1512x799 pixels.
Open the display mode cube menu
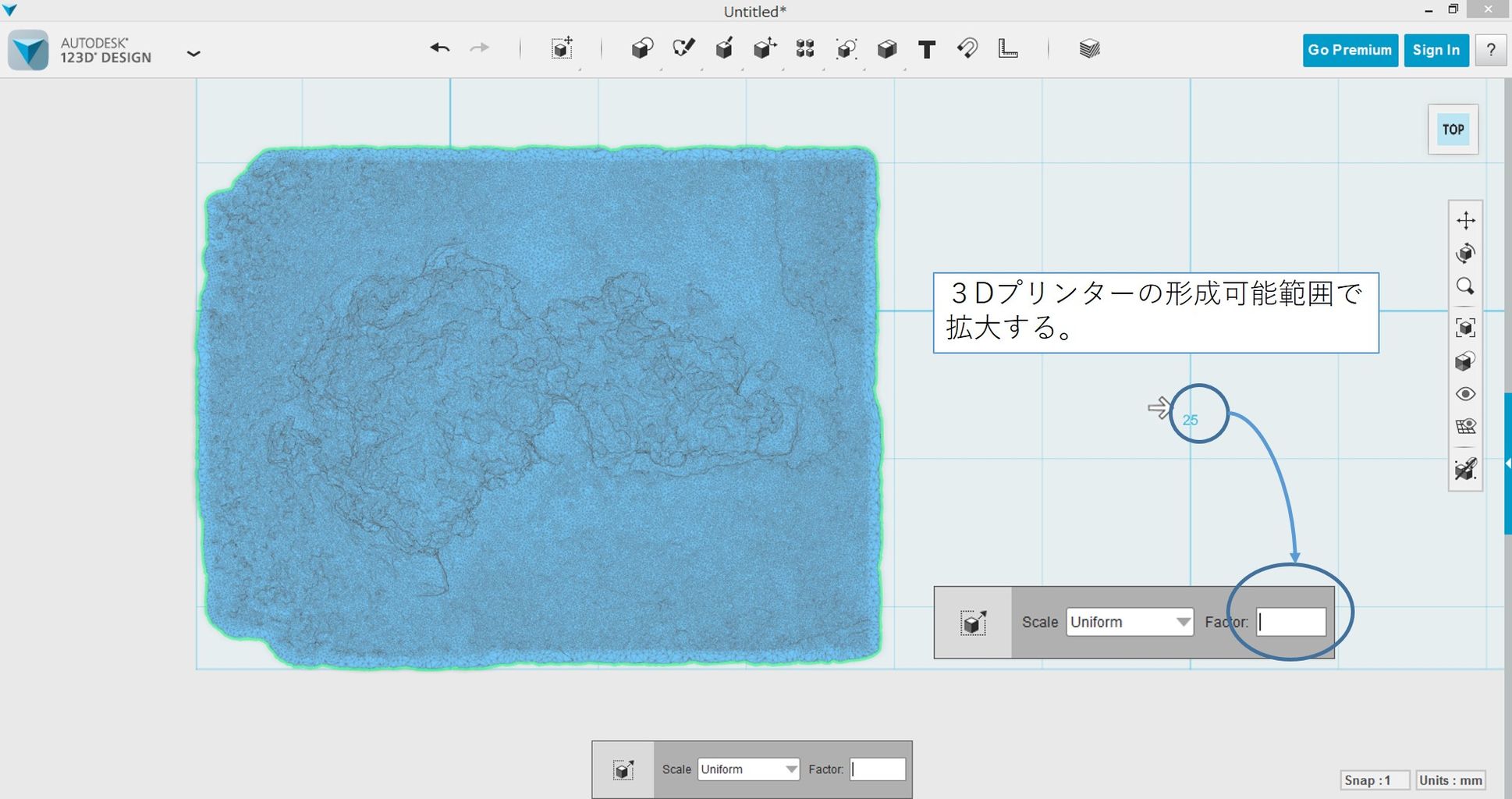pyautogui.click(x=1465, y=360)
